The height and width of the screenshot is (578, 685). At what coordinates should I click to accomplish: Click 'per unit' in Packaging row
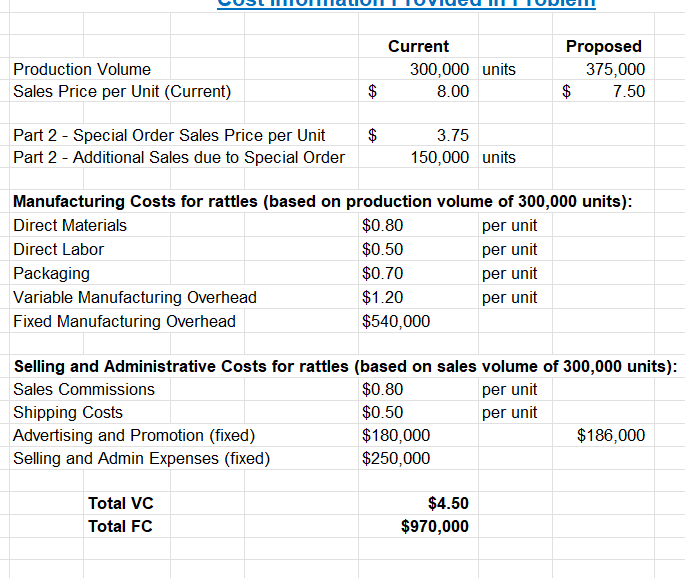(x=509, y=274)
